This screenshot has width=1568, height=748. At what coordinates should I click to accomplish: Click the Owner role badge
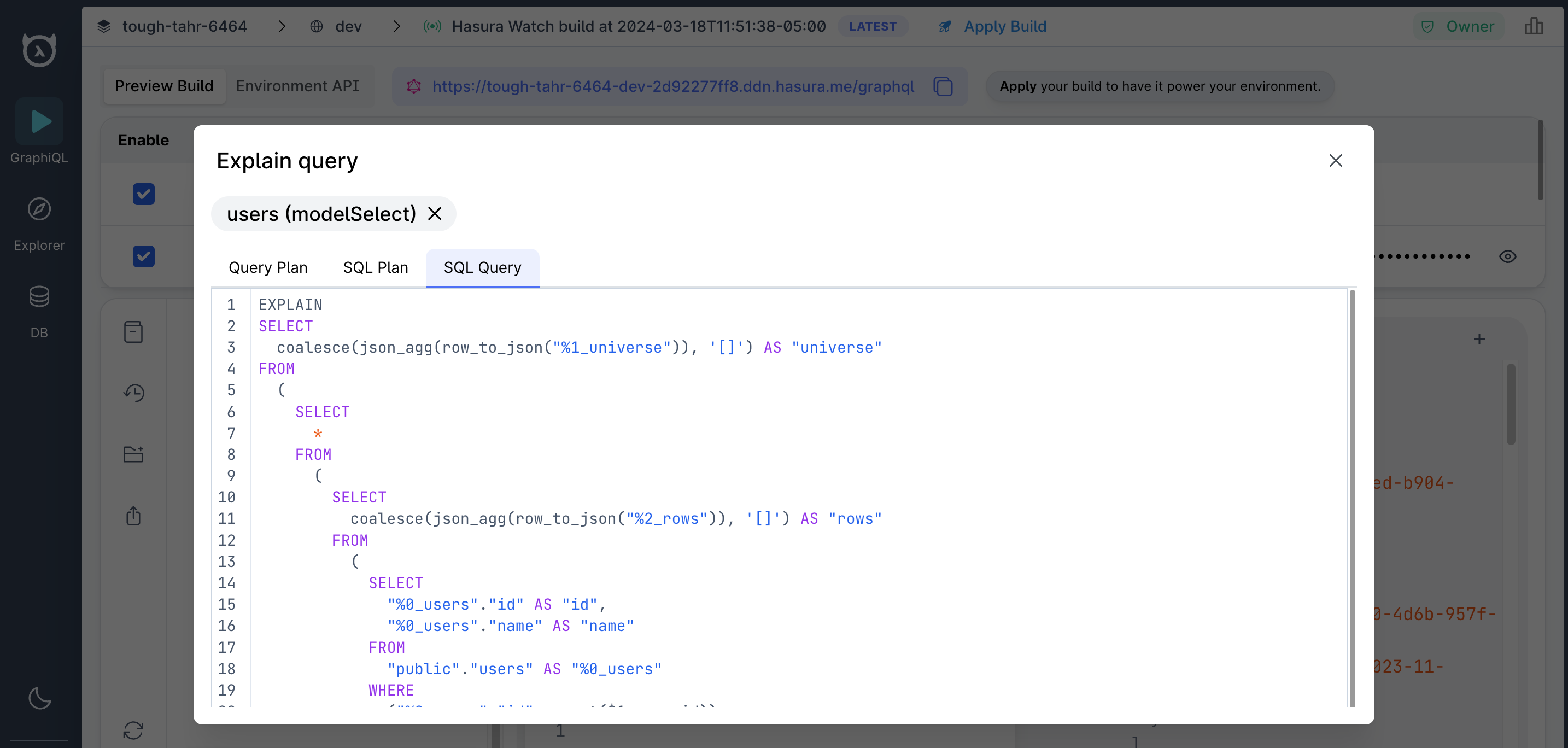point(1459,26)
